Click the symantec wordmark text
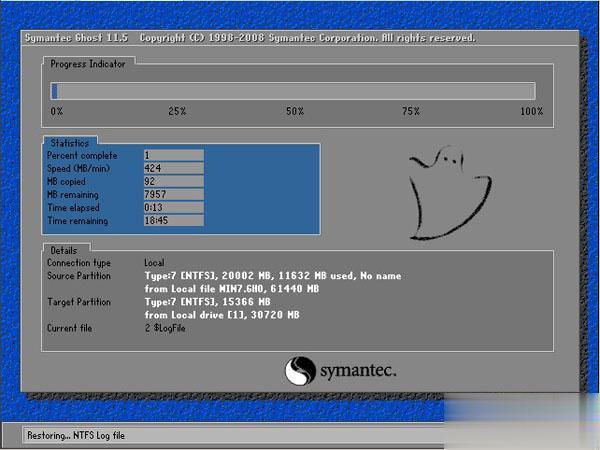The width and height of the screenshot is (600, 450). [x=358, y=371]
